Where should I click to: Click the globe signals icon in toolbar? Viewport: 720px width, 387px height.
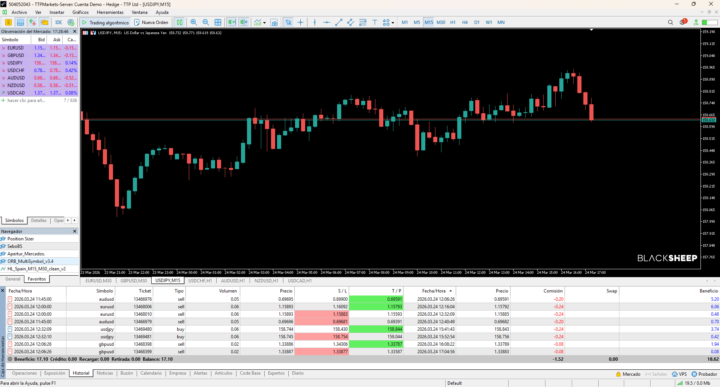click(71, 22)
